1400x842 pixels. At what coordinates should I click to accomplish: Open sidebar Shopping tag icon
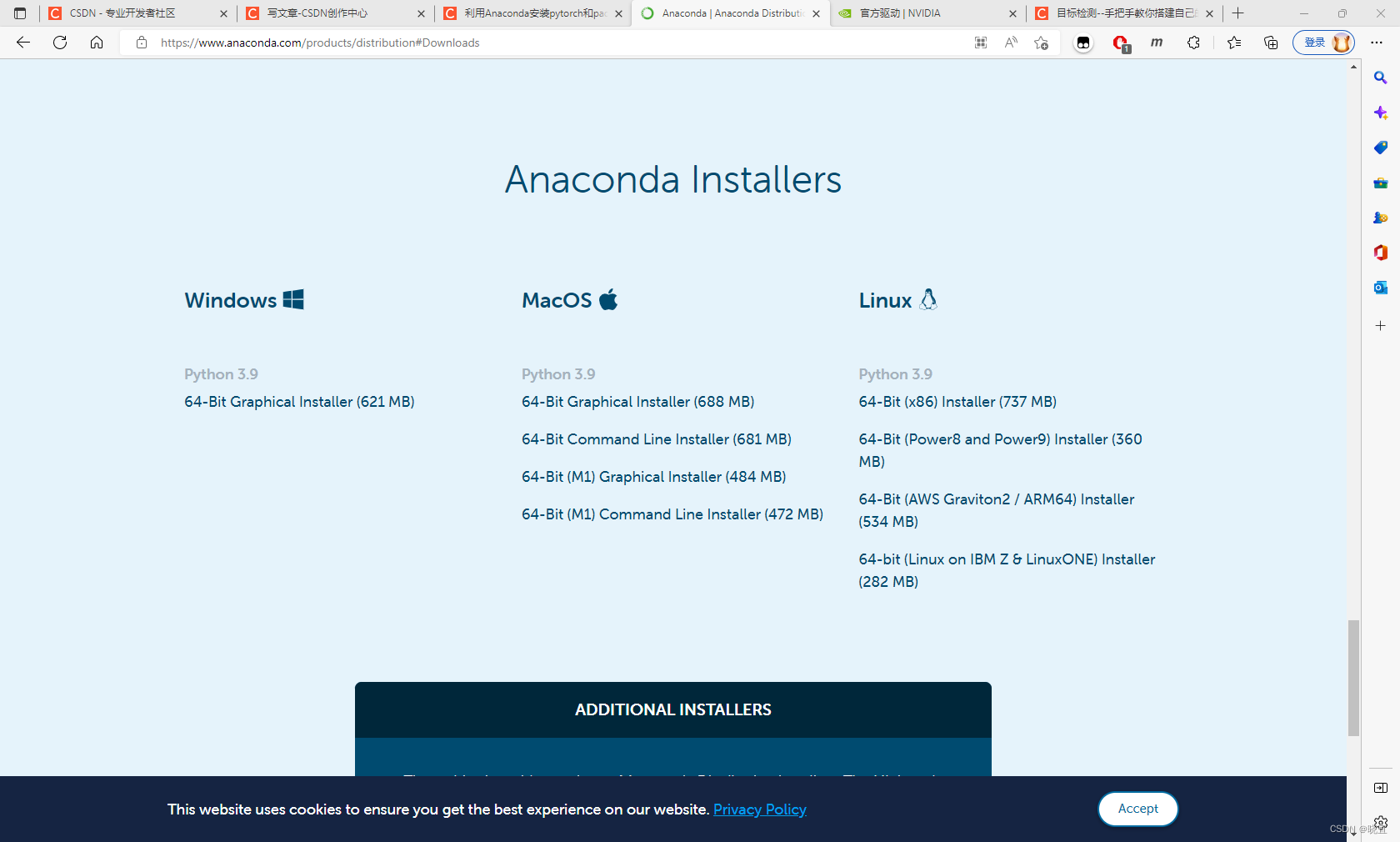tap(1381, 148)
